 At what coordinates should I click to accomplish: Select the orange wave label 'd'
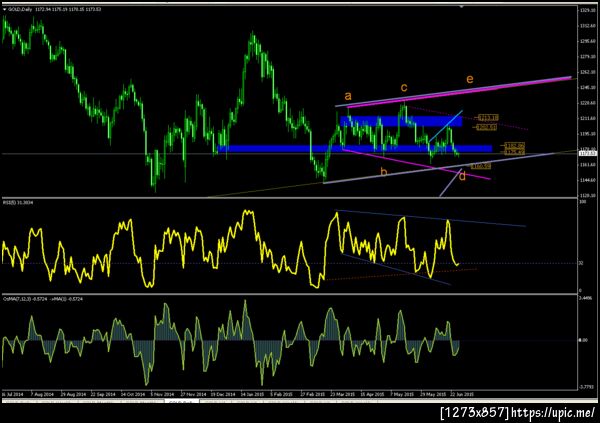pyautogui.click(x=462, y=176)
